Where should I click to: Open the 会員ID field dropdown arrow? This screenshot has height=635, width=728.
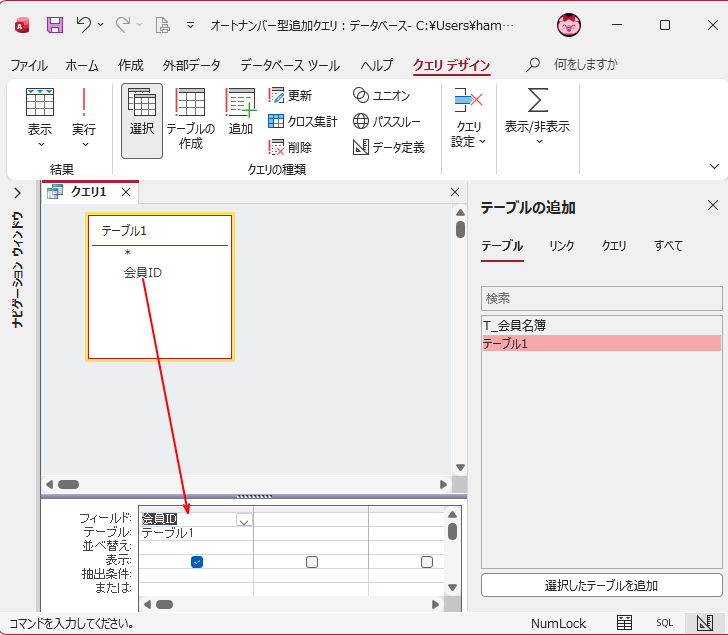tap(244, 520)
